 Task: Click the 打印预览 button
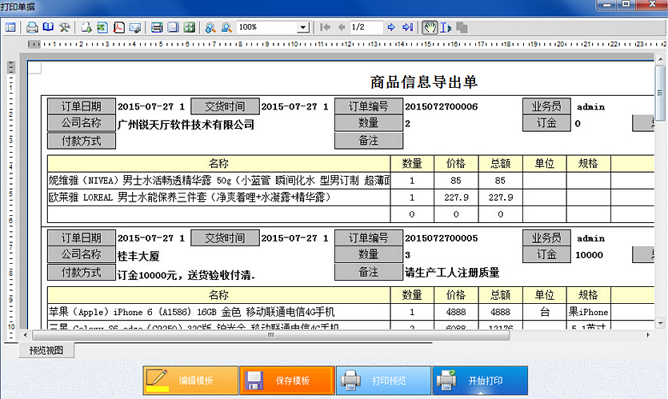(384, 380)
